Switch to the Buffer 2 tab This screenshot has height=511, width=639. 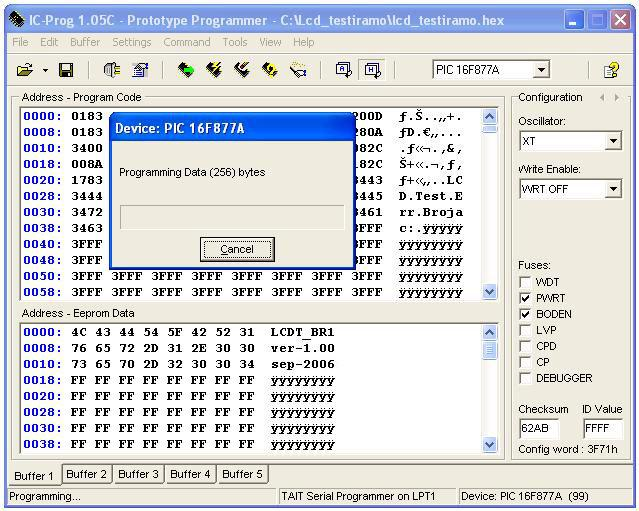[x=86, y=474]
